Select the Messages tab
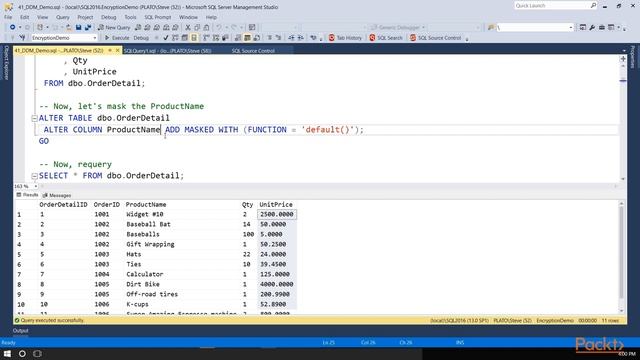The height and width of the screenshot is (360, 640). (x=57, y=195)
